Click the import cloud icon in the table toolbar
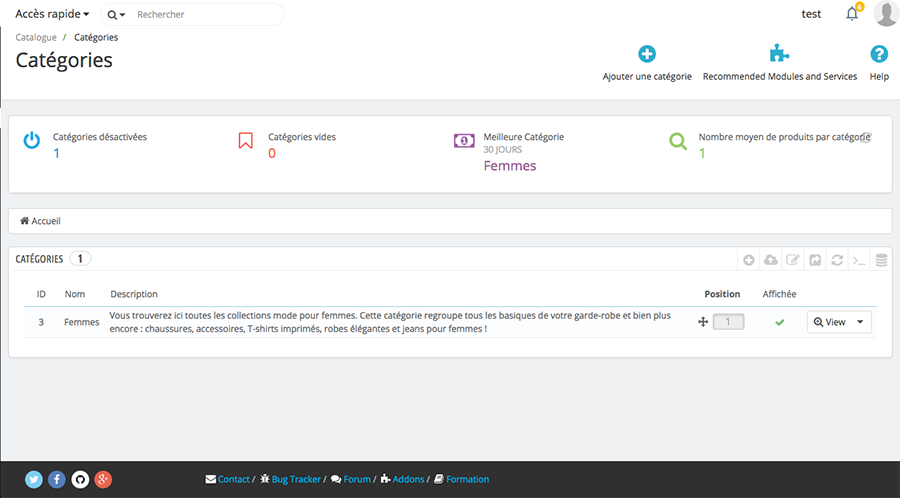 click(x=770, y=260)
